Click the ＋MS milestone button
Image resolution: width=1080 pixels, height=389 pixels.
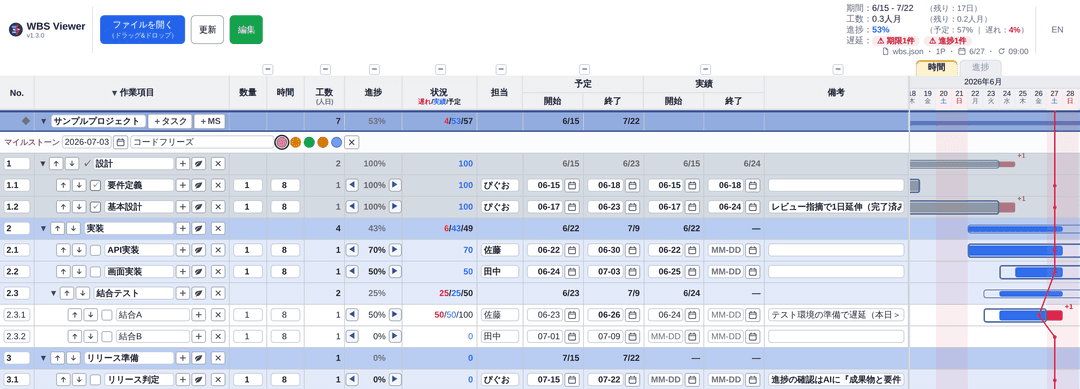210,121
